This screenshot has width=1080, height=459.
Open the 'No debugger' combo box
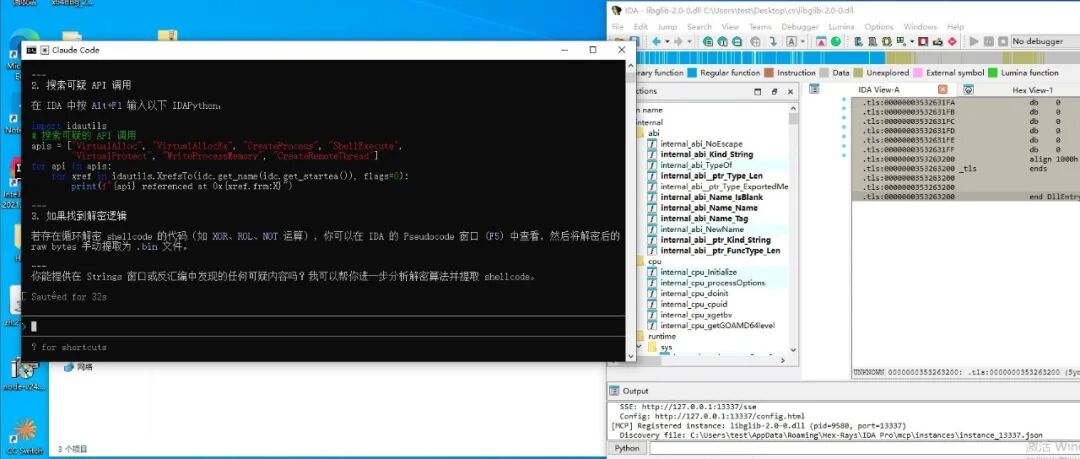[1045, 41]
